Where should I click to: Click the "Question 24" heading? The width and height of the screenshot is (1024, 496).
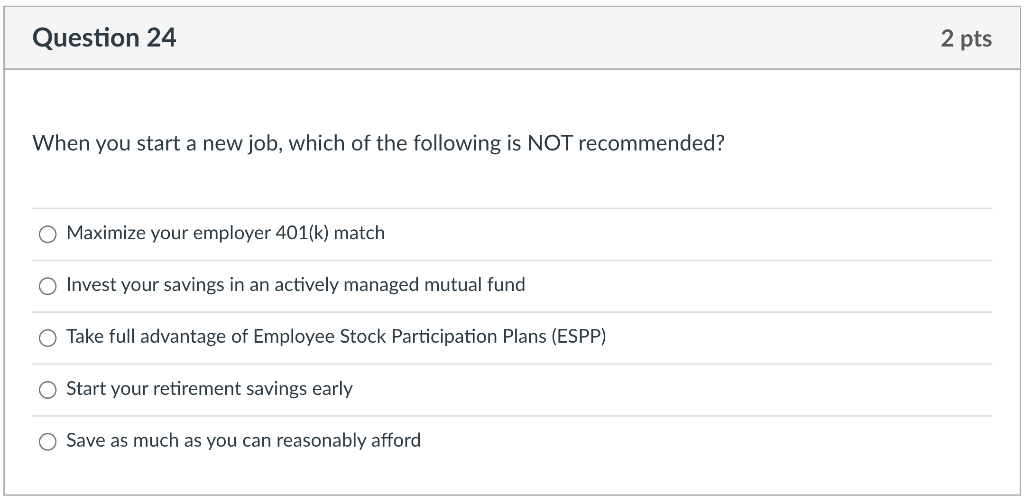(104, 38)
